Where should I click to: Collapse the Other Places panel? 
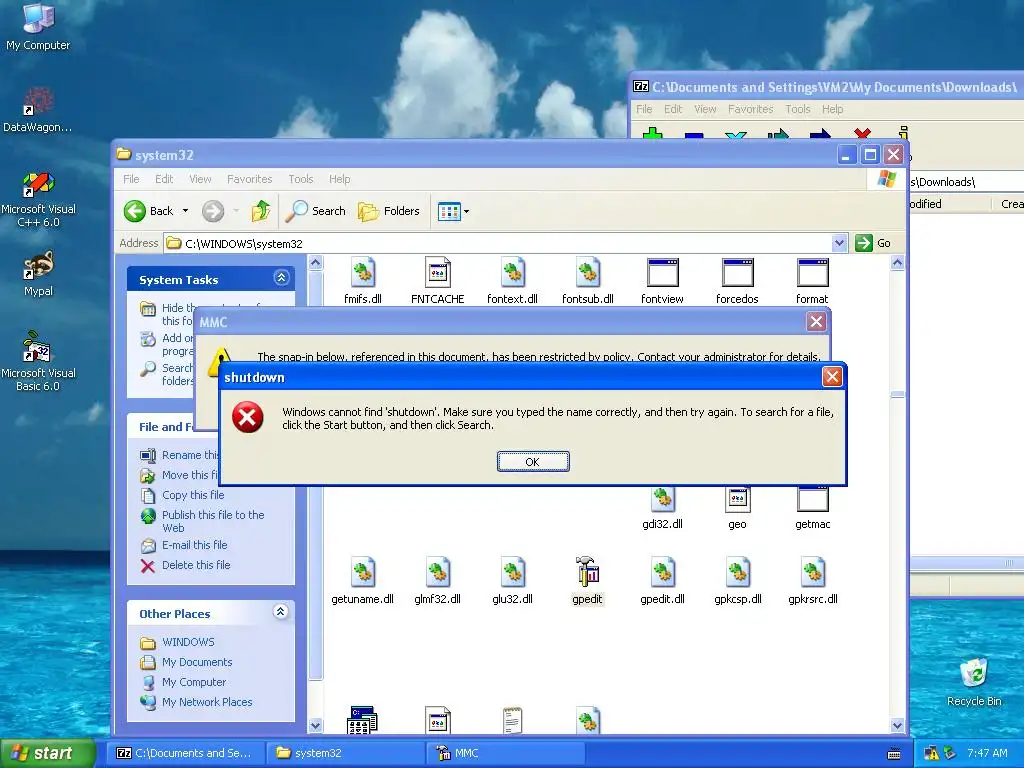[280, 612]
